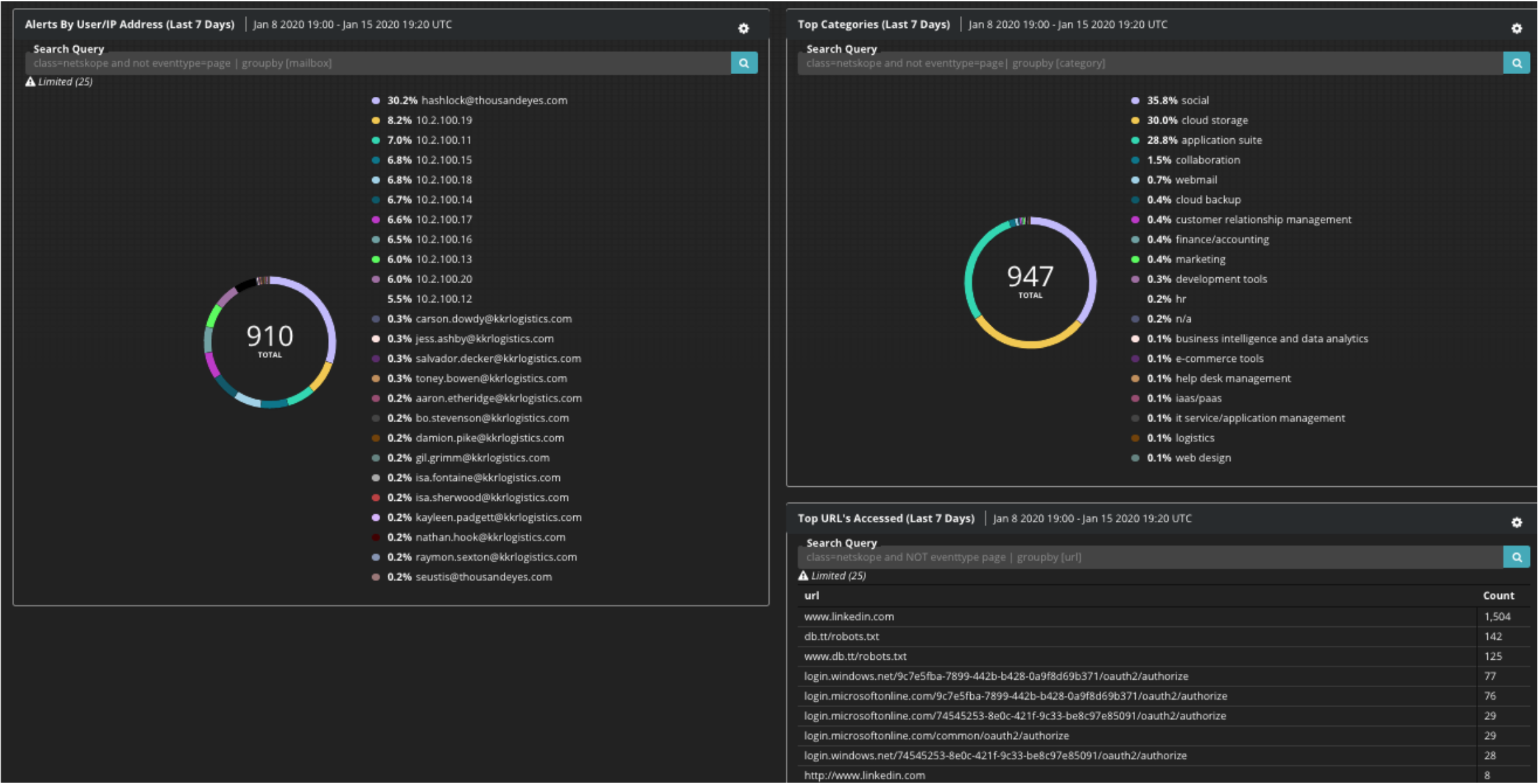This screenshot has height=784, width=1538.
Task: Select marketing category legend entry
Action: pyautogui.click(x=1178, y=259)
